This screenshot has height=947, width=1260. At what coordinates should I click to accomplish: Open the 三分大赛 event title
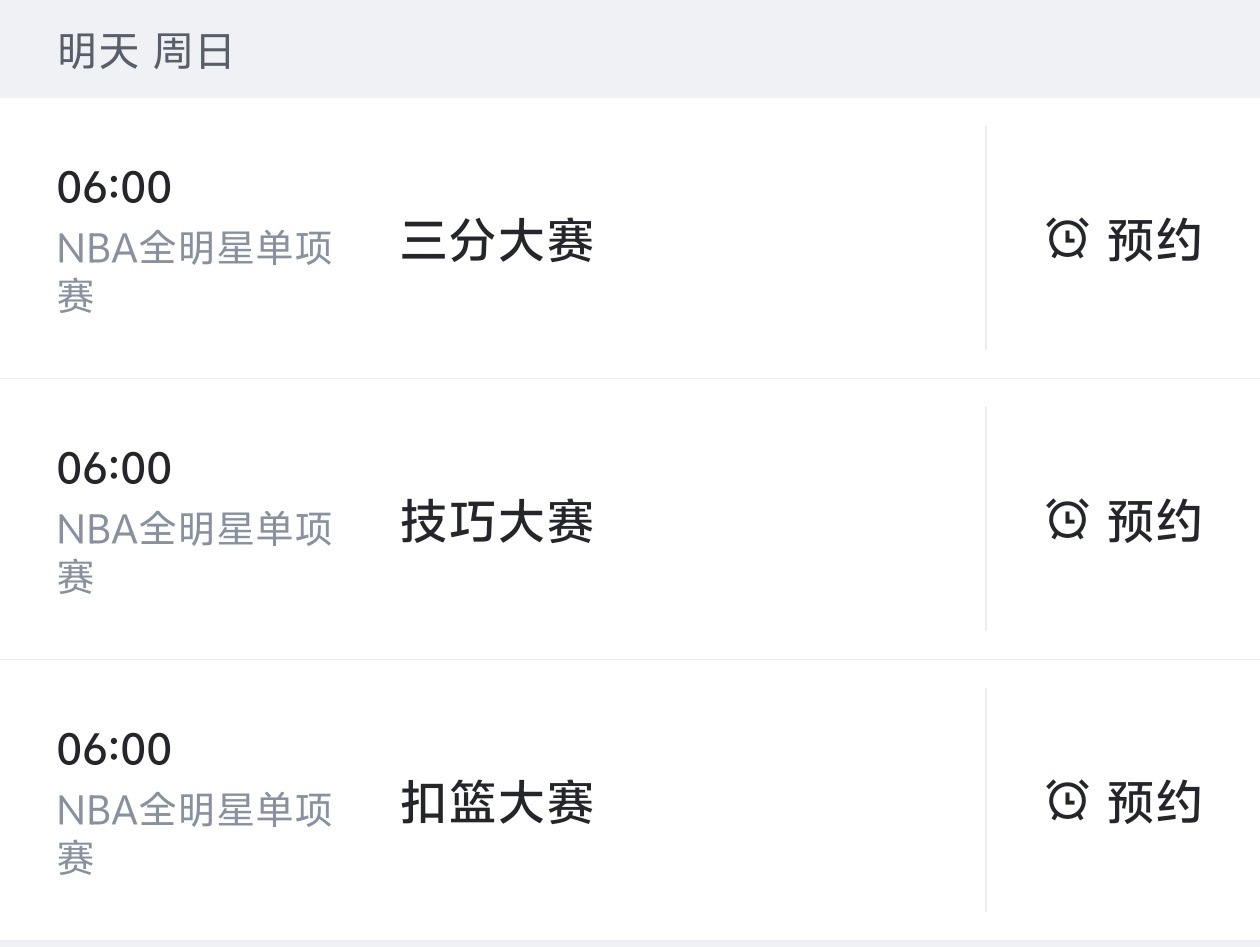(497, 241)
